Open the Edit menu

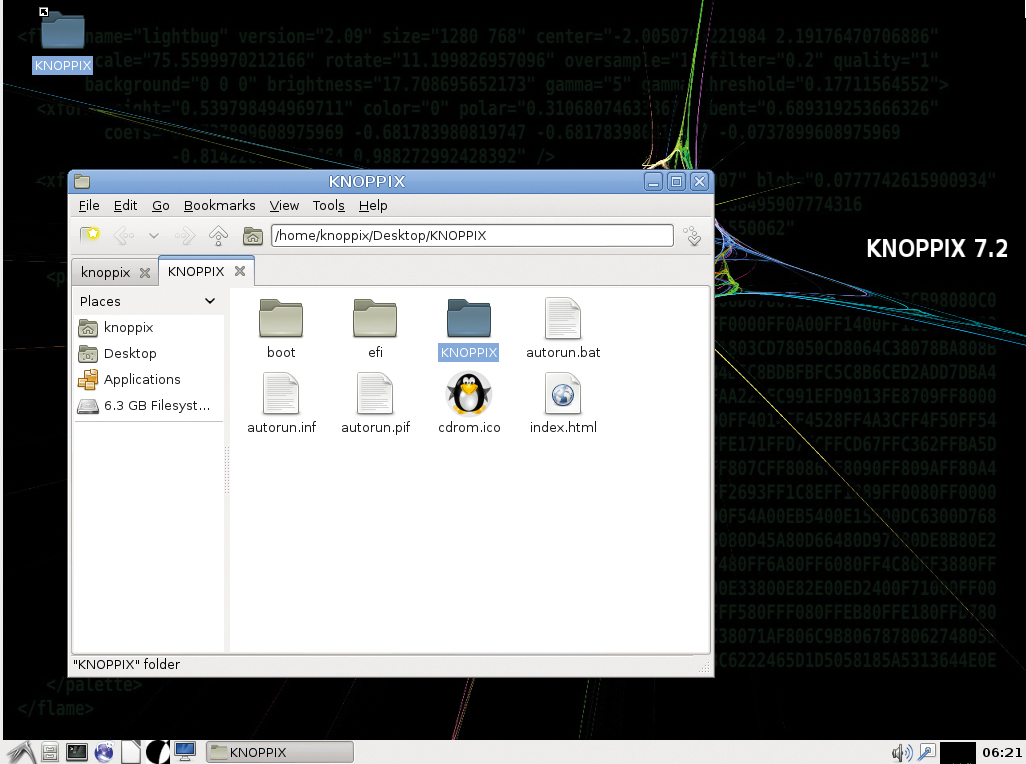125,205
